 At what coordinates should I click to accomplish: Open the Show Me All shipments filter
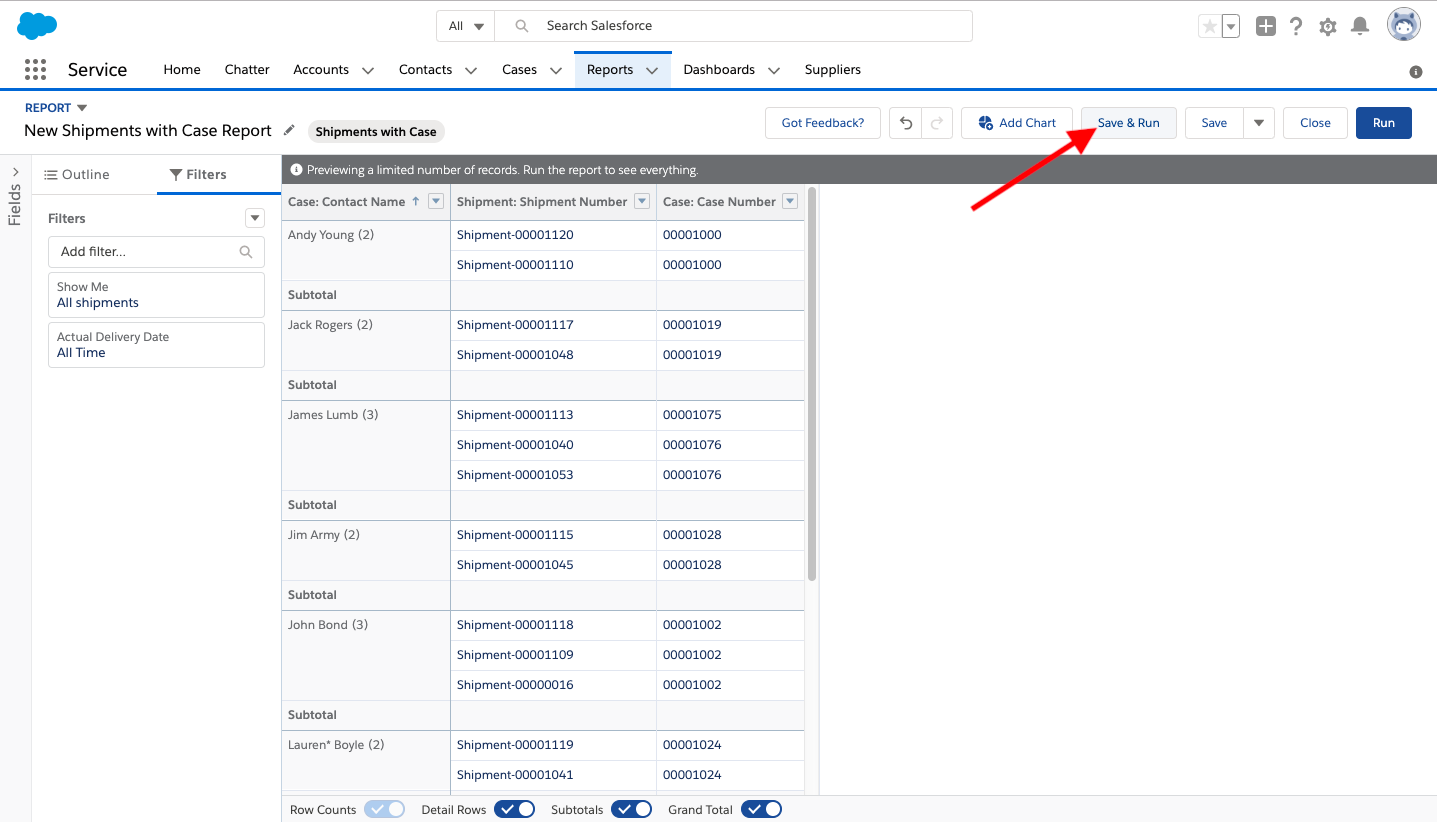(x=157, y=295)
